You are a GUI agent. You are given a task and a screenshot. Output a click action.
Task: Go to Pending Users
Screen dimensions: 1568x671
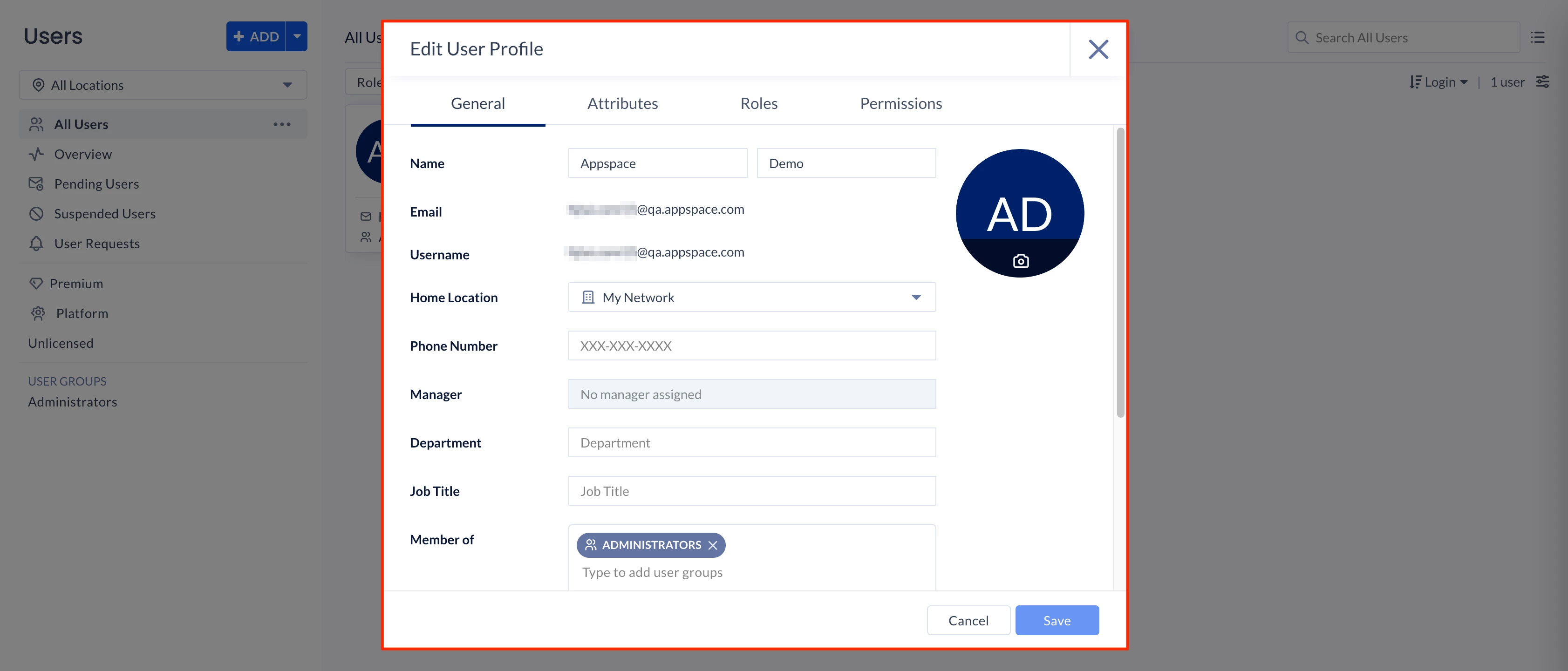point(96,184)
